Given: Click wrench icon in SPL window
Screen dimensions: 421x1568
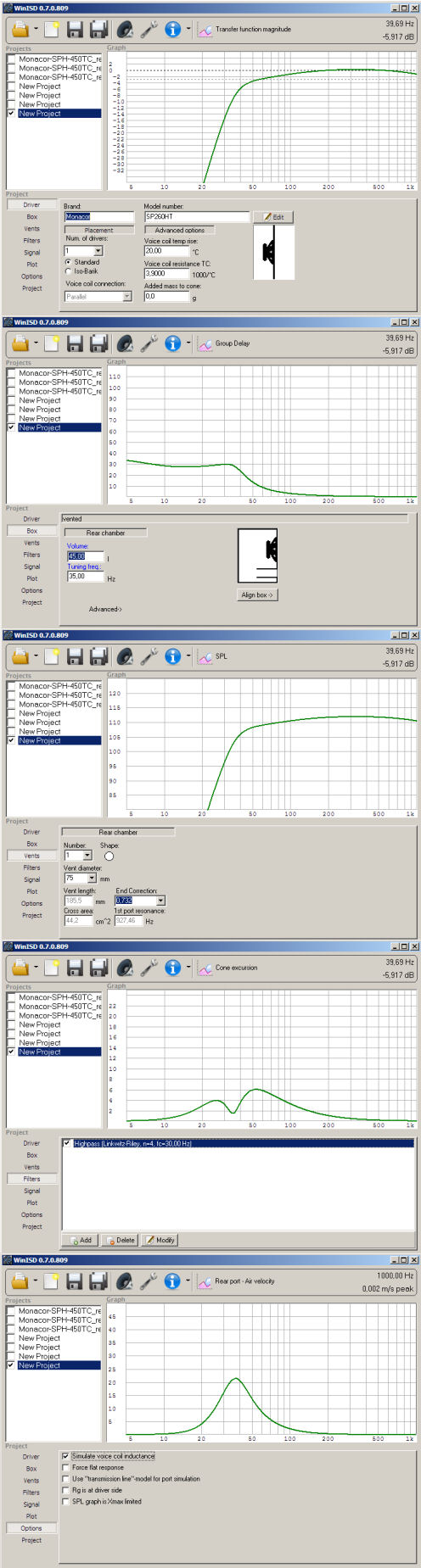Looking at the screenshot, I should click(149, 656).
